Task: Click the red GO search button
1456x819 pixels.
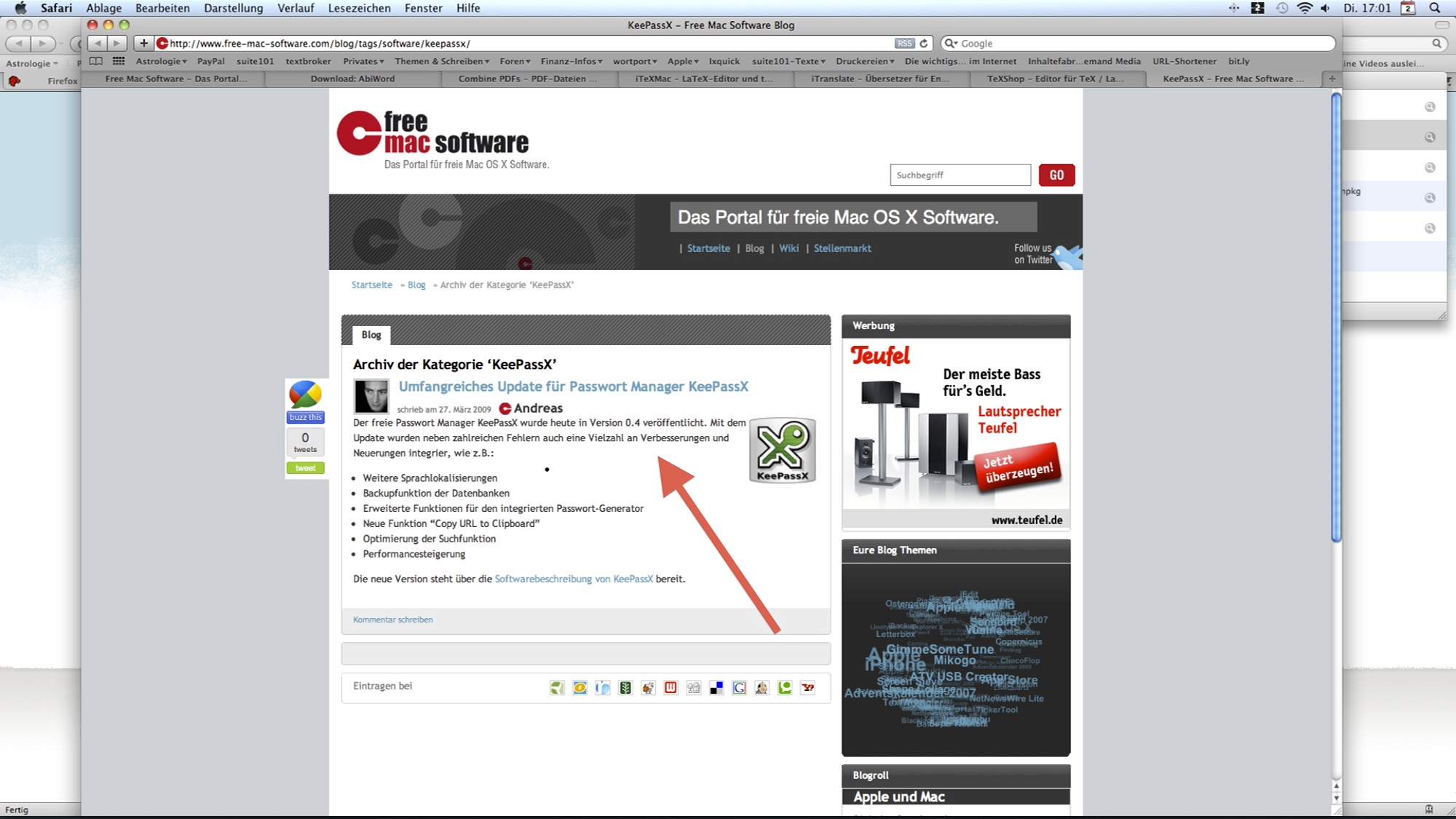Action: click(x=1056, y=175)
